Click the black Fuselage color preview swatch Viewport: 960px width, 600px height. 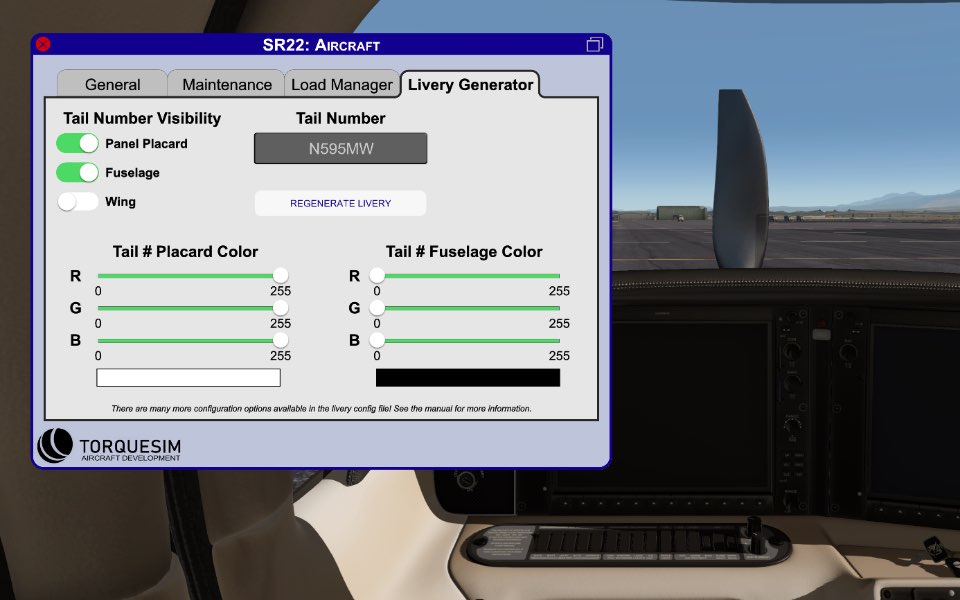coord(468,378)
